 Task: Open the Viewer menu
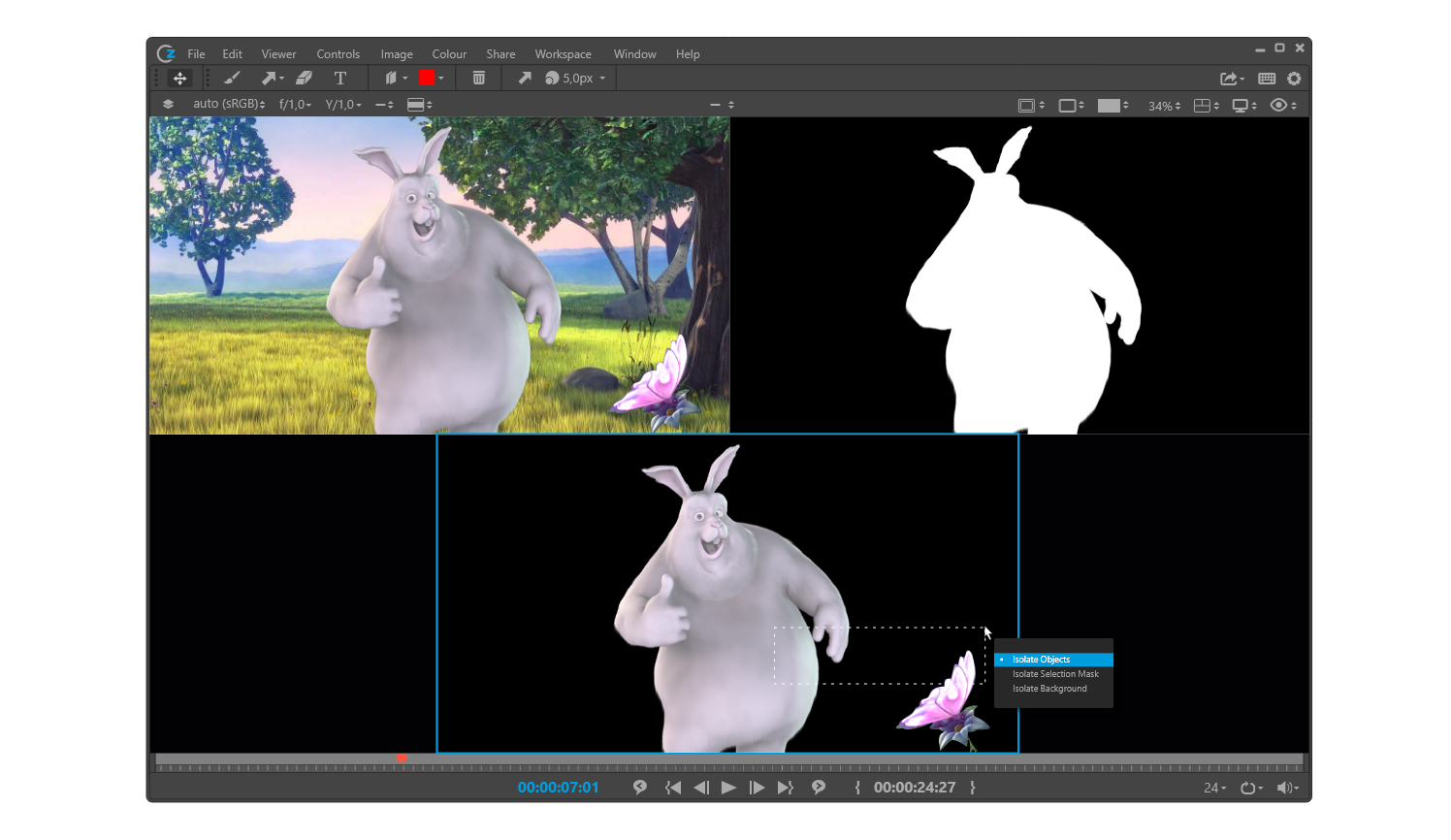pos(278,54)
